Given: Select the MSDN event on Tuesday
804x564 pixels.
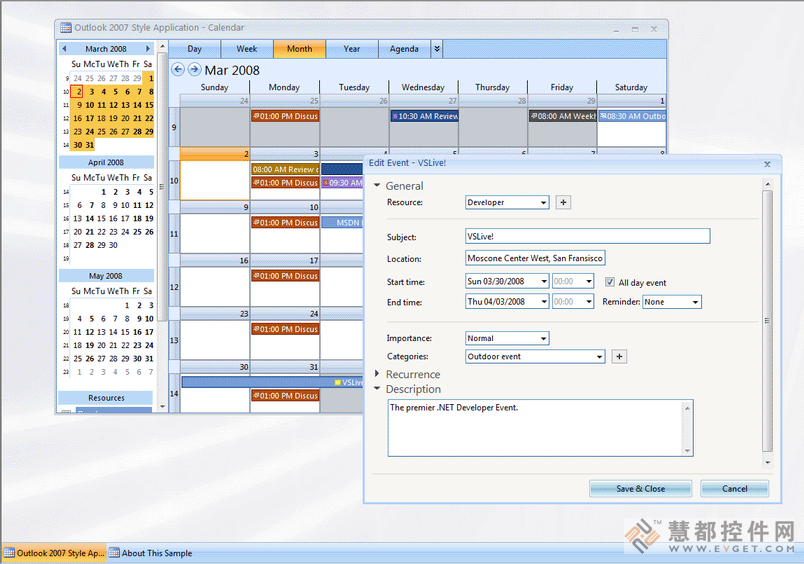Looking at the screenshot, I should [342, 223].
